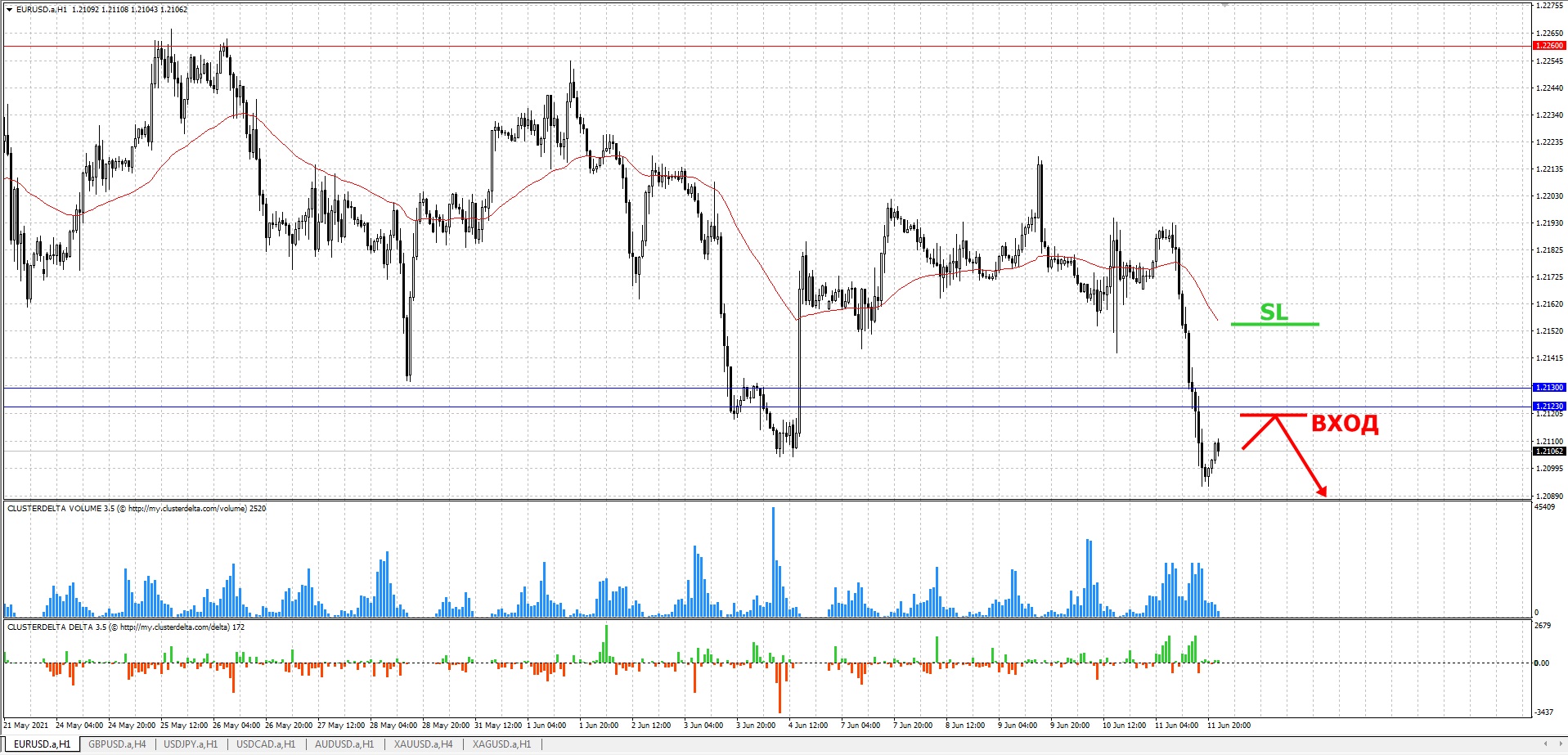The height and width of the screenshot is (755, 1568).
Task: Switch to the XAUUSD.a,H4 chart tab
Action: pyautogui.click(x=423, y=744)
